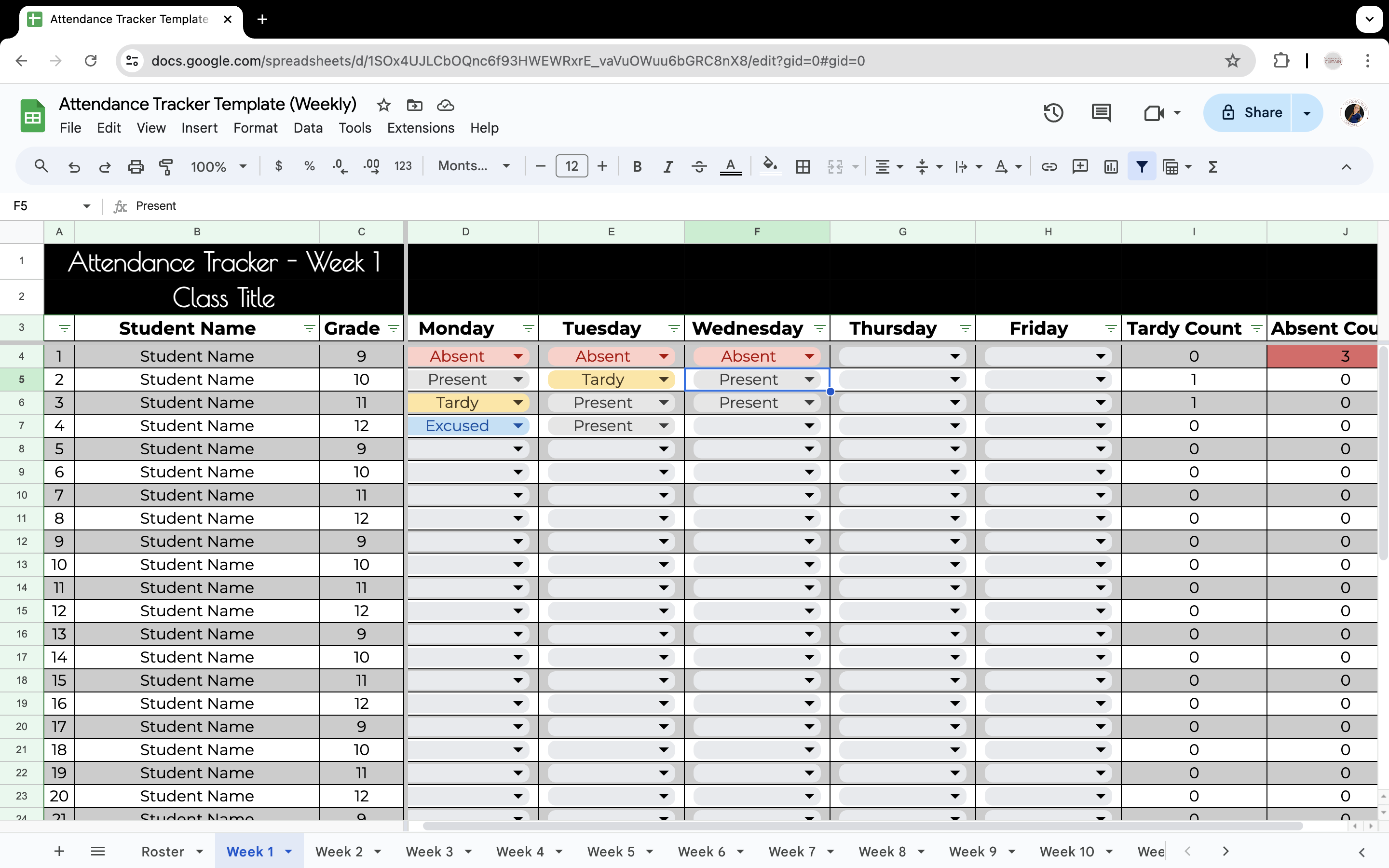Open the Format menu

pyautogui.click(x=256, y=128)
